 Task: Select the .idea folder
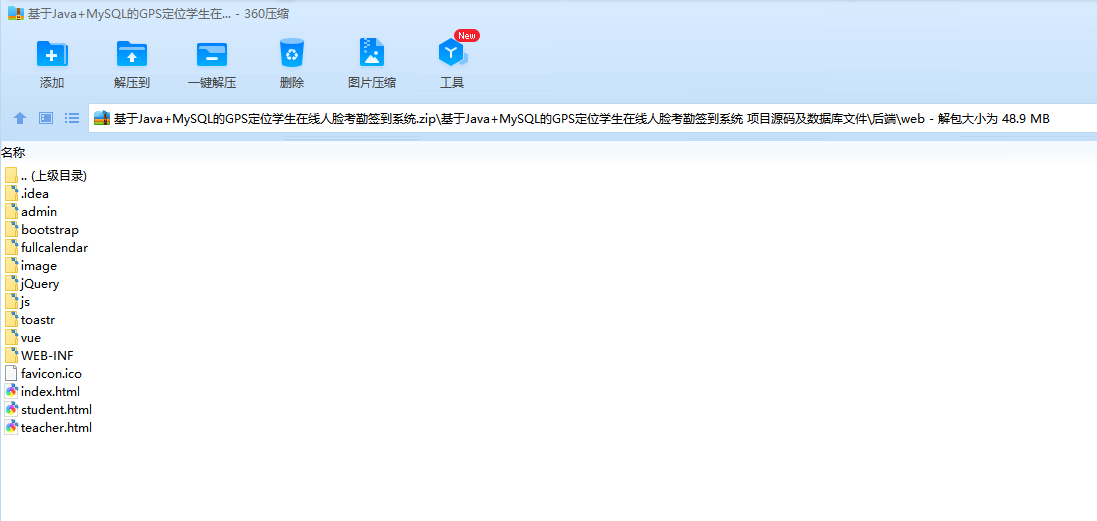coord(27,194)
